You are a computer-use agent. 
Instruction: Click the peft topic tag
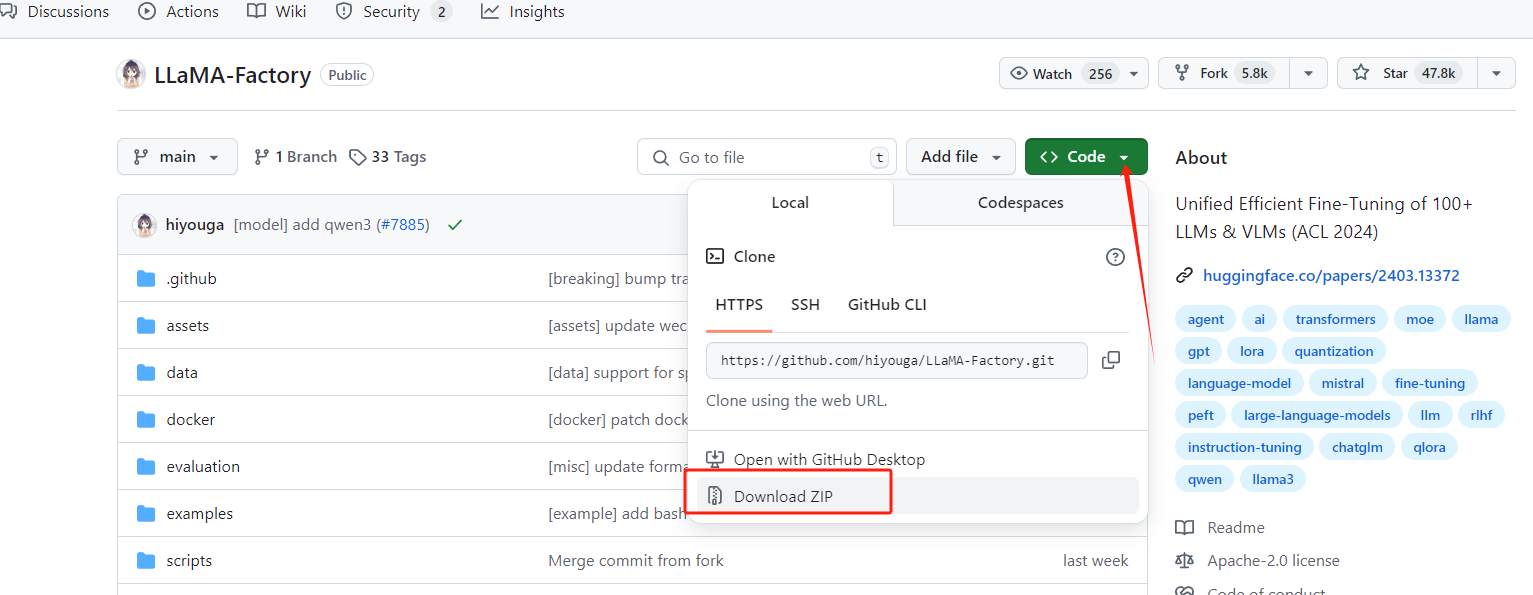tap(1201, 416)
